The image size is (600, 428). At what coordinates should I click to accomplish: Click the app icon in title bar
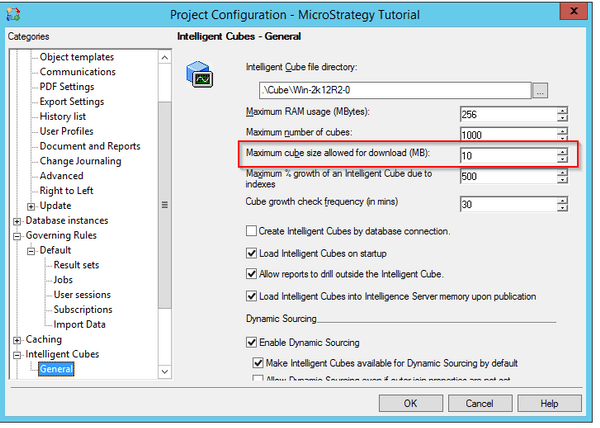(x=13, y=14)
